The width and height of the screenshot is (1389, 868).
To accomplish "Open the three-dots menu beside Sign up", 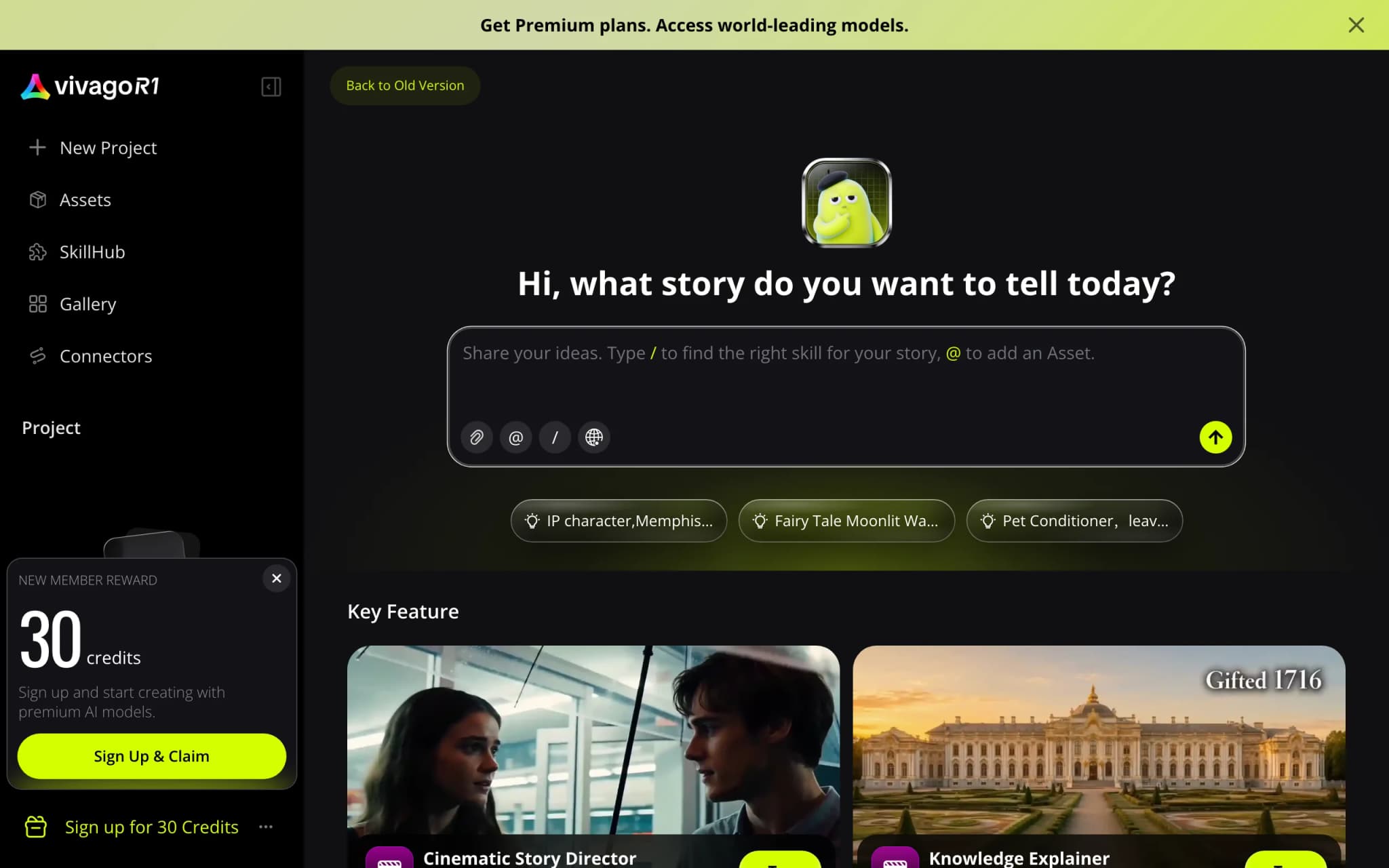I will tap(266, 827).
